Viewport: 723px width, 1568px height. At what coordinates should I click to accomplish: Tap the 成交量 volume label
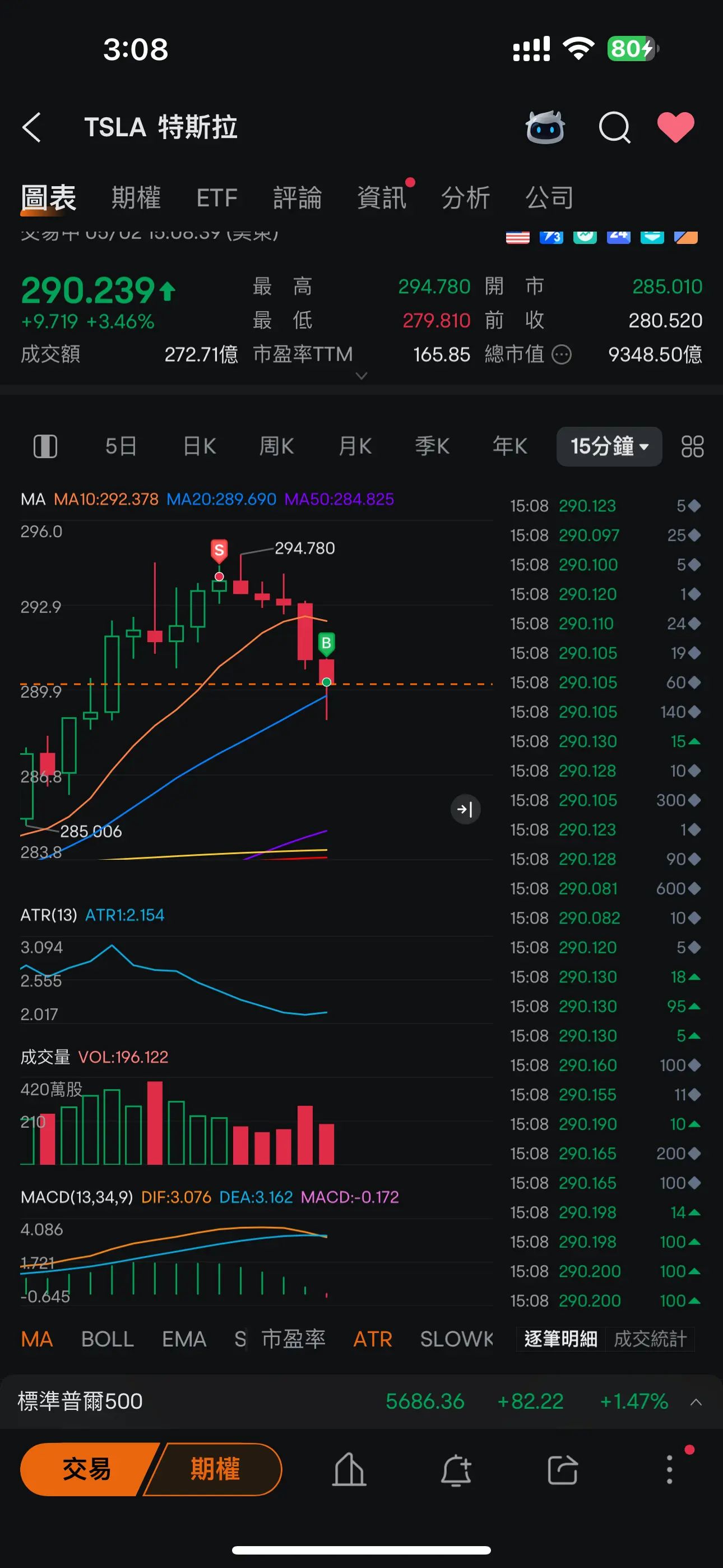pos(45,1057)
